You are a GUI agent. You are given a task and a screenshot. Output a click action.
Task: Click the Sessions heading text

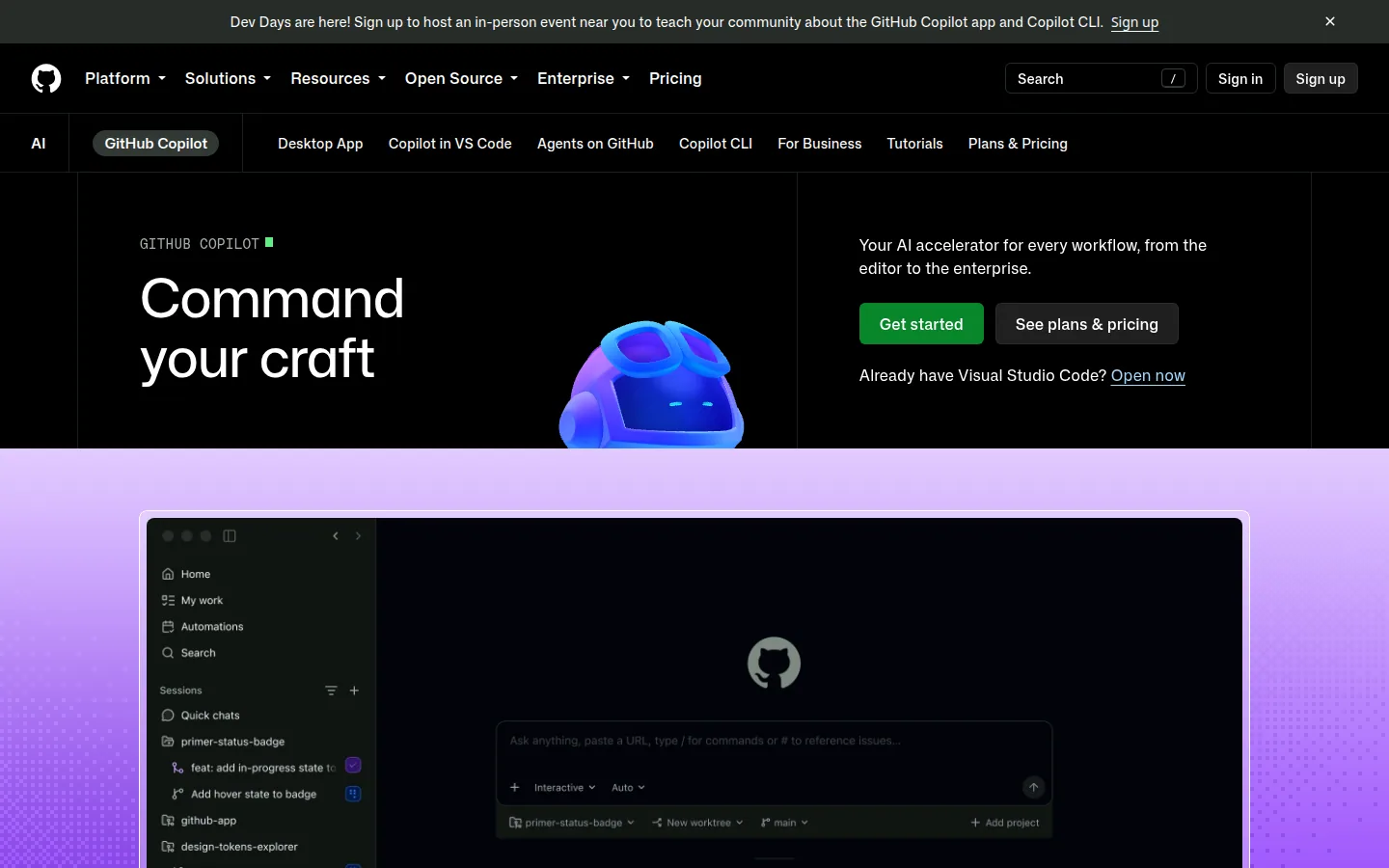tap(180, 691)
